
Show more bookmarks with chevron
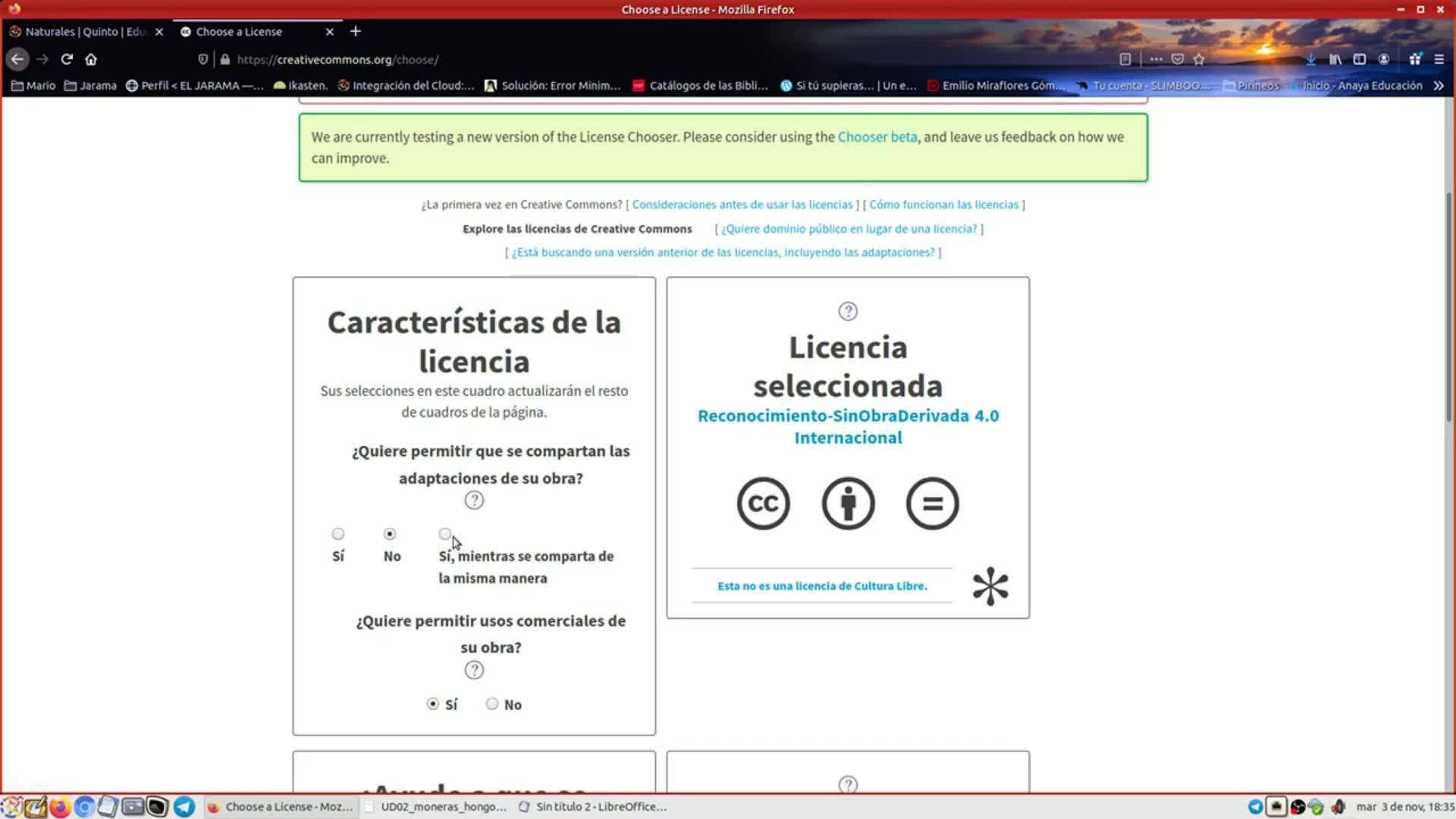pyautogui.click(x=1439, y=86)
